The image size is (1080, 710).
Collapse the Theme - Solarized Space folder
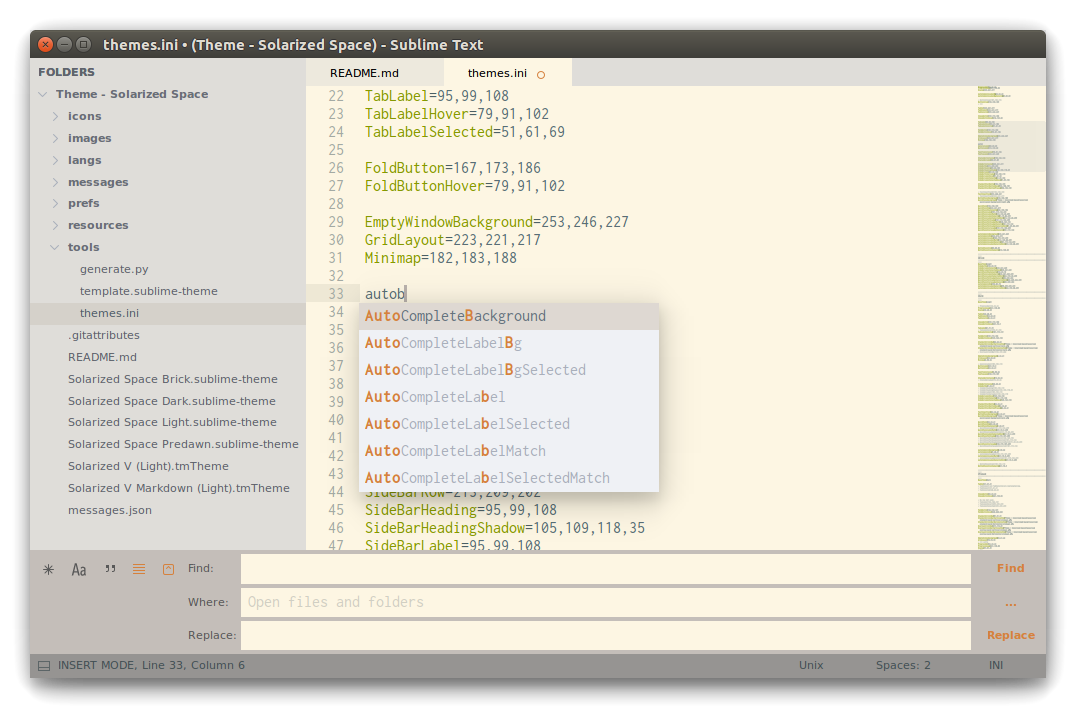tap(43, 94)
